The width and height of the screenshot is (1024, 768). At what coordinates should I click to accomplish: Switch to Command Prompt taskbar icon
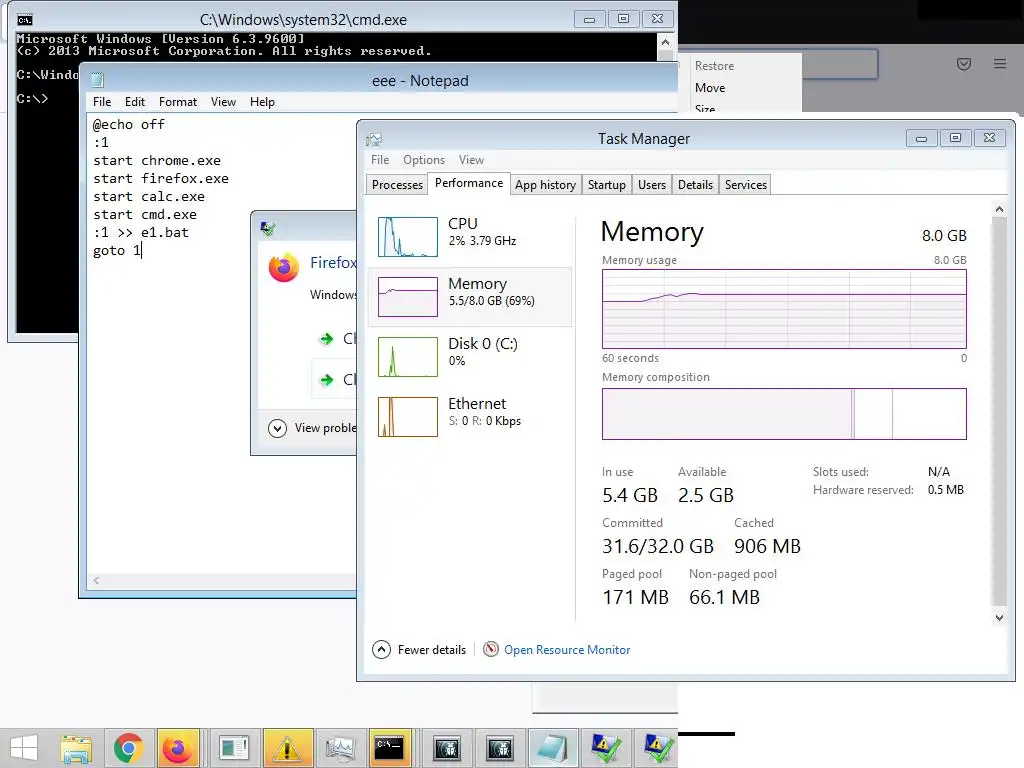click(390, 748)
